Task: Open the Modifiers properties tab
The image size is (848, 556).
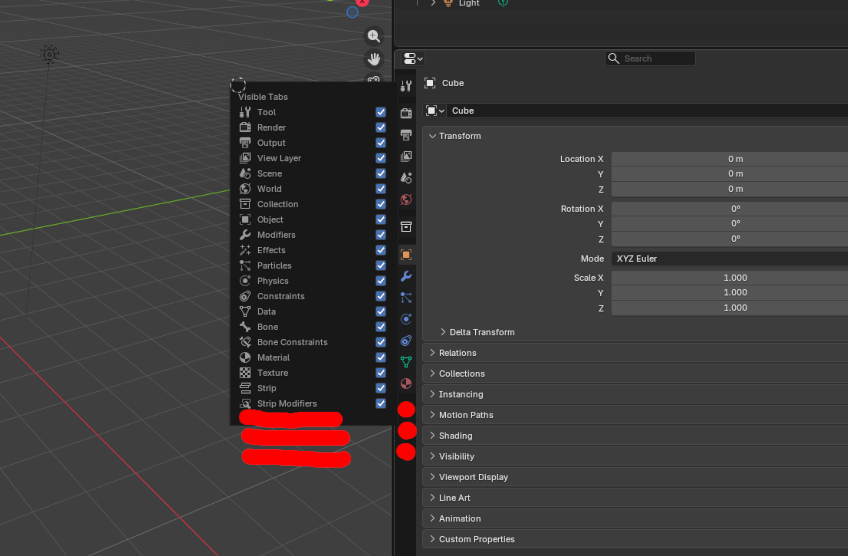Action: tap(406, 276)
